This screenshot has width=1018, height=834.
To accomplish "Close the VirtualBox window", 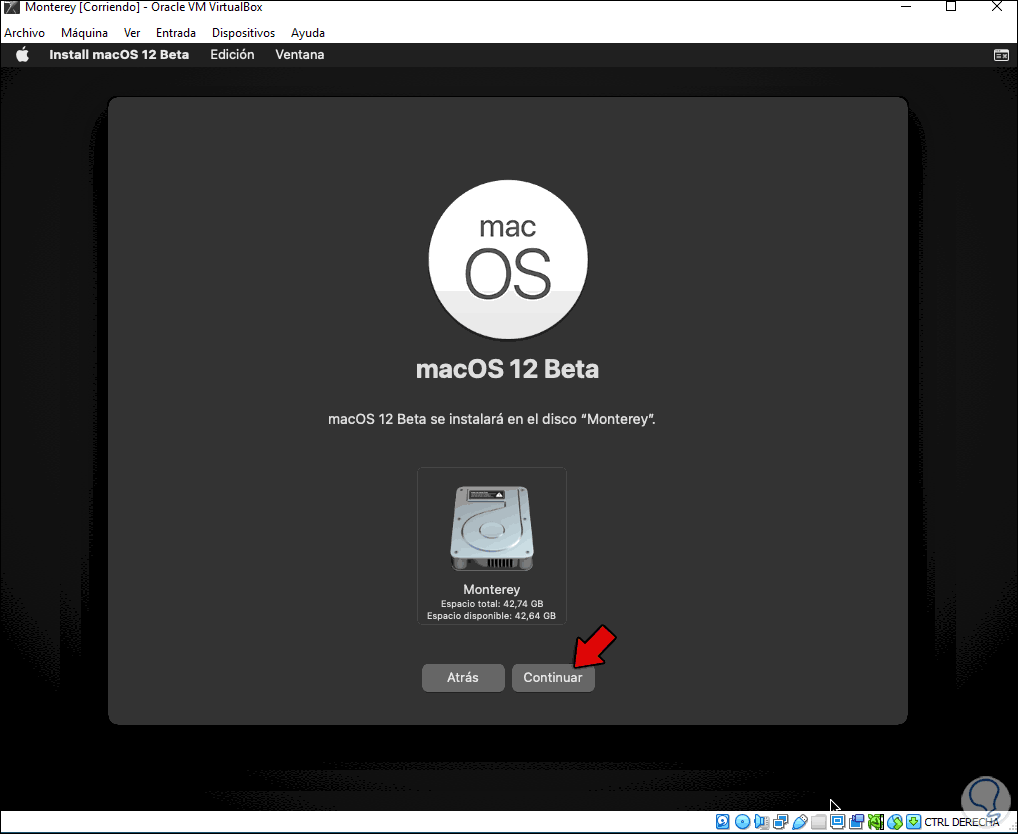I will [x=997, y=7].
